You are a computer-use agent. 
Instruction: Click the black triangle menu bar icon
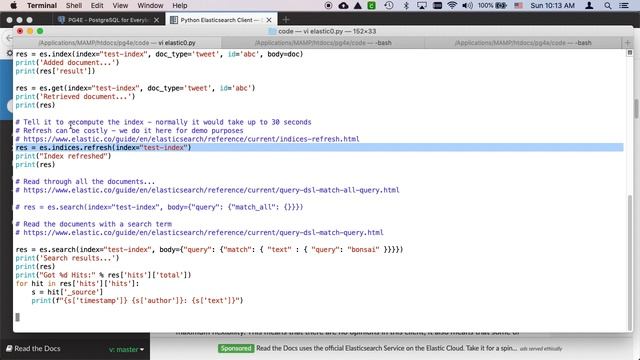[358, 5]
